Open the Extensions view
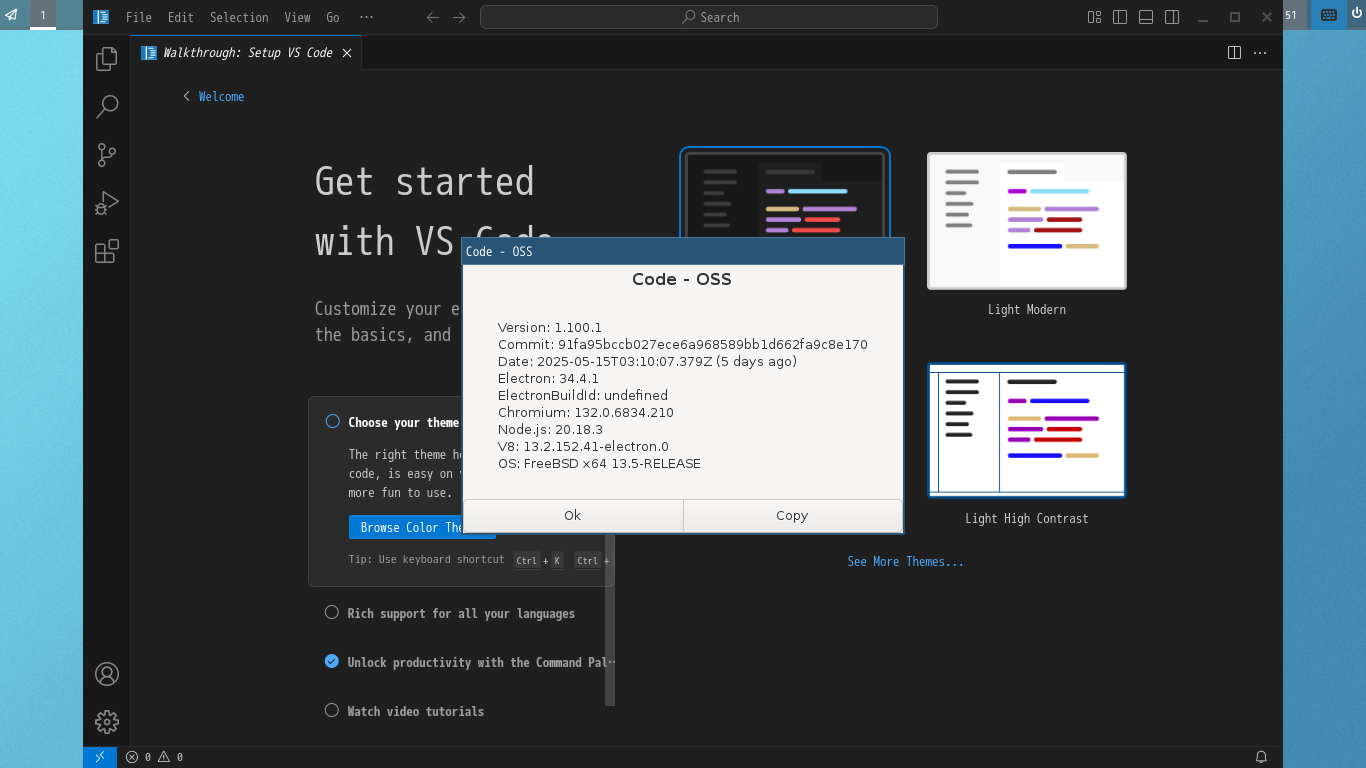The height and width of the screenshot is (768, 1366). coord(107,251)
